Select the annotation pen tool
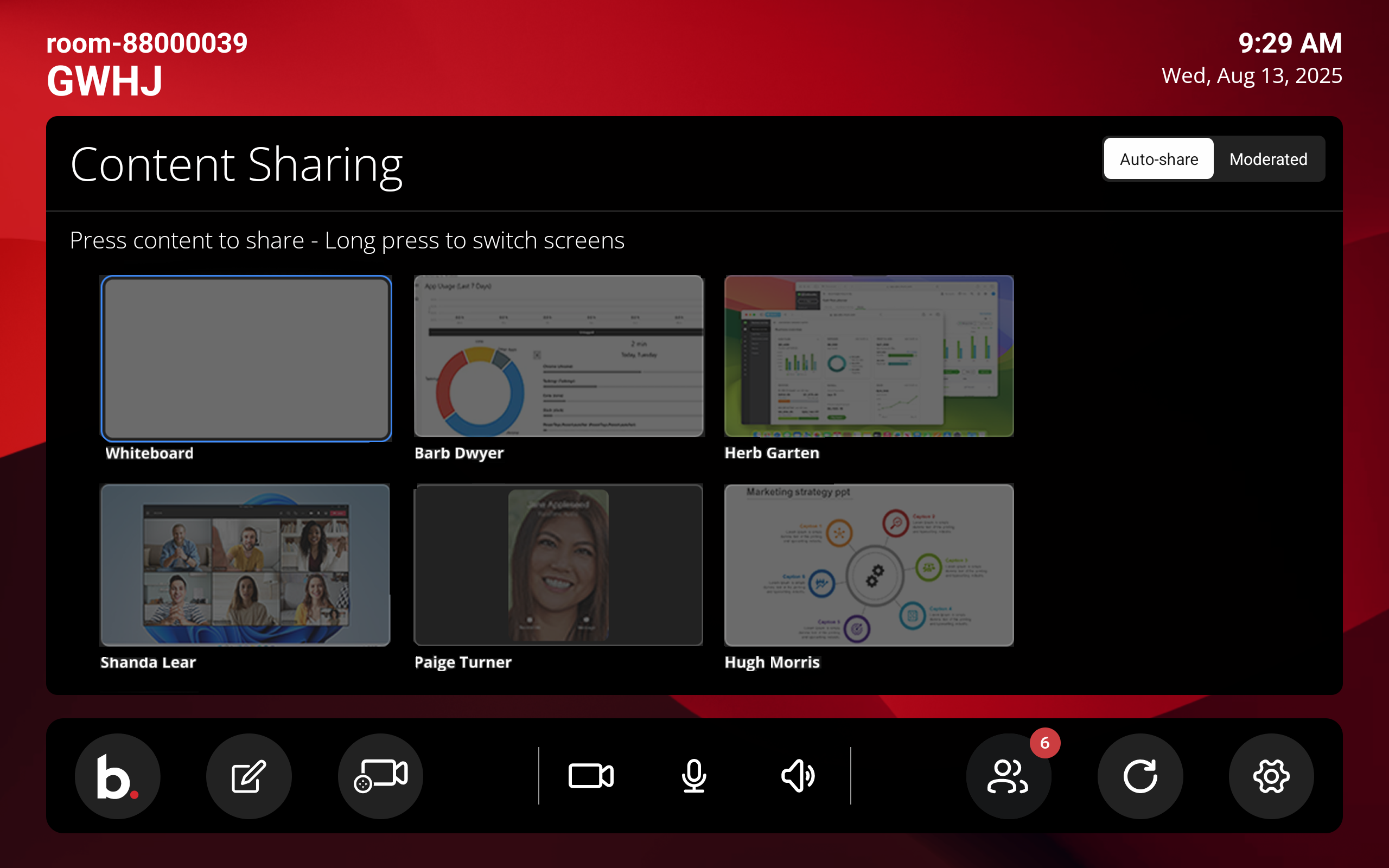 tap(248, 776)
